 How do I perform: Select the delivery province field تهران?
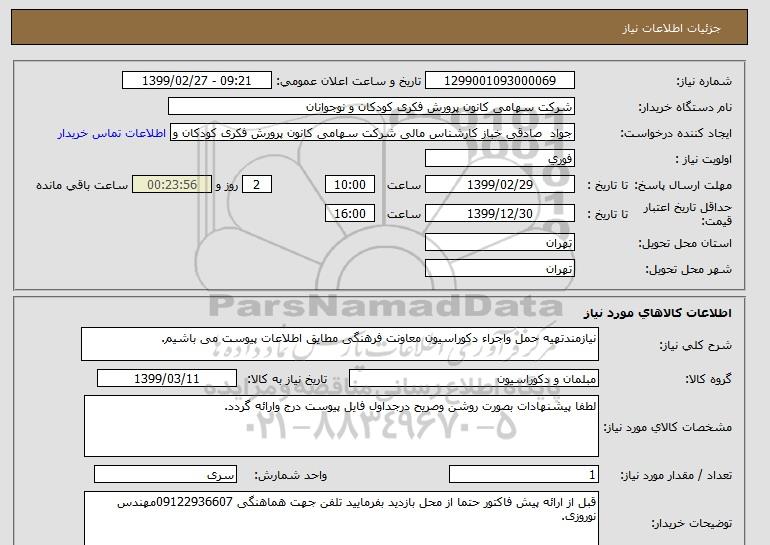(499, 243)
